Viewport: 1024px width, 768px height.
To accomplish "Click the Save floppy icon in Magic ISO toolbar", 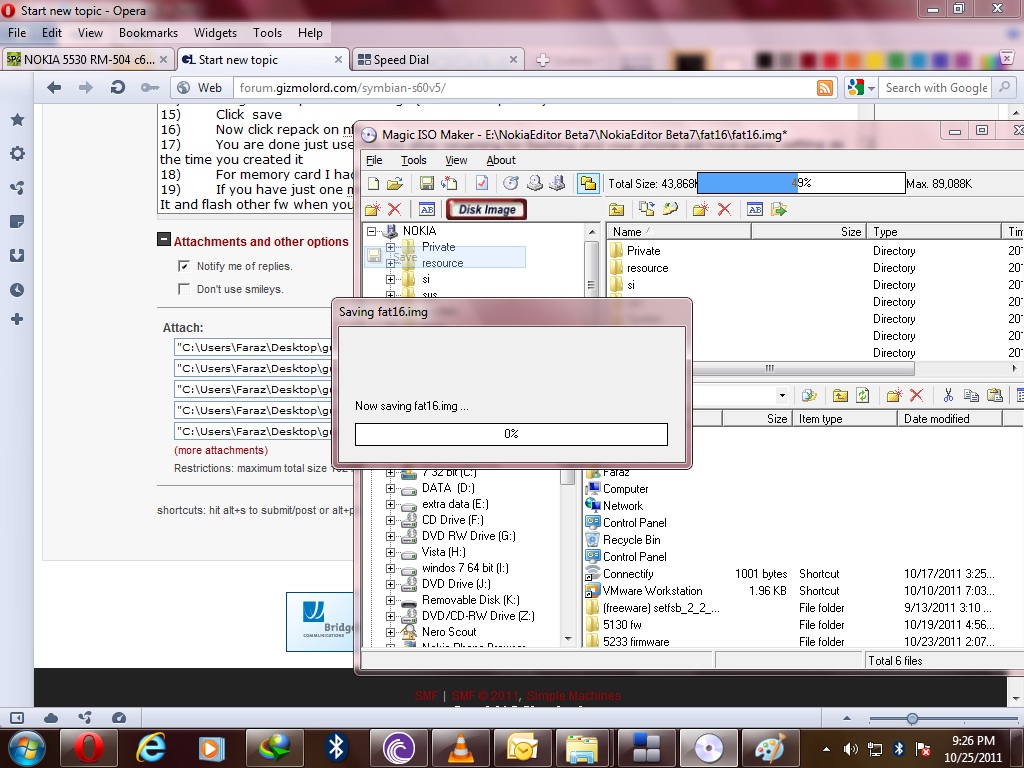I will tap(426, 184).
